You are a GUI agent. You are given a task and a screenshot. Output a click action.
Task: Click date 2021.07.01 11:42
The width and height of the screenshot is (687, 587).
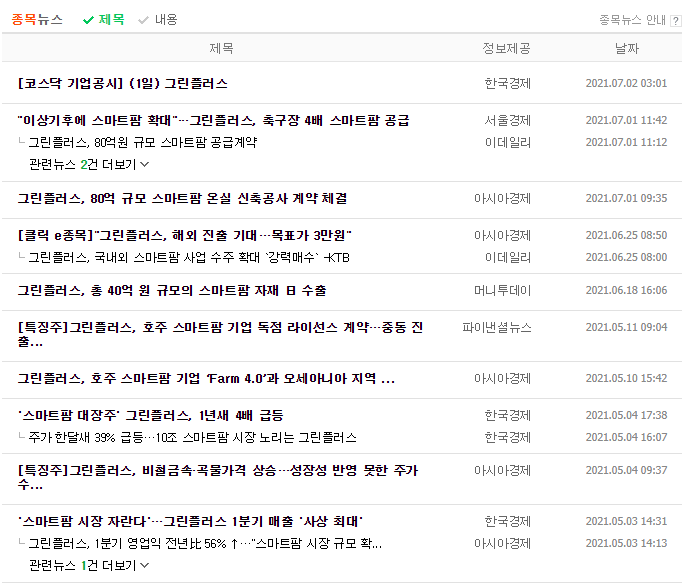tap(627, 120)
